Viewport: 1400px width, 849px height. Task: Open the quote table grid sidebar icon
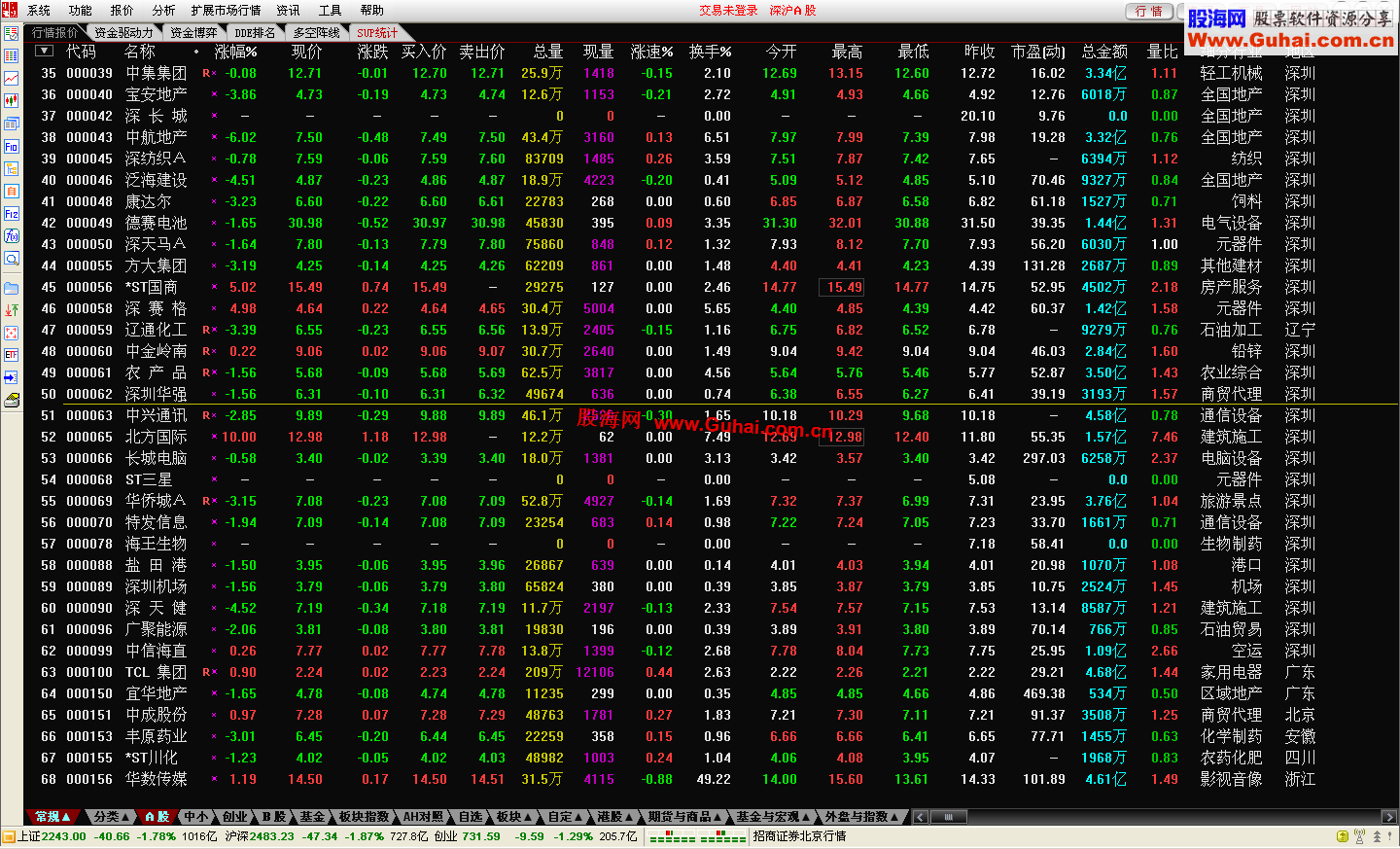tap(12, 55)
